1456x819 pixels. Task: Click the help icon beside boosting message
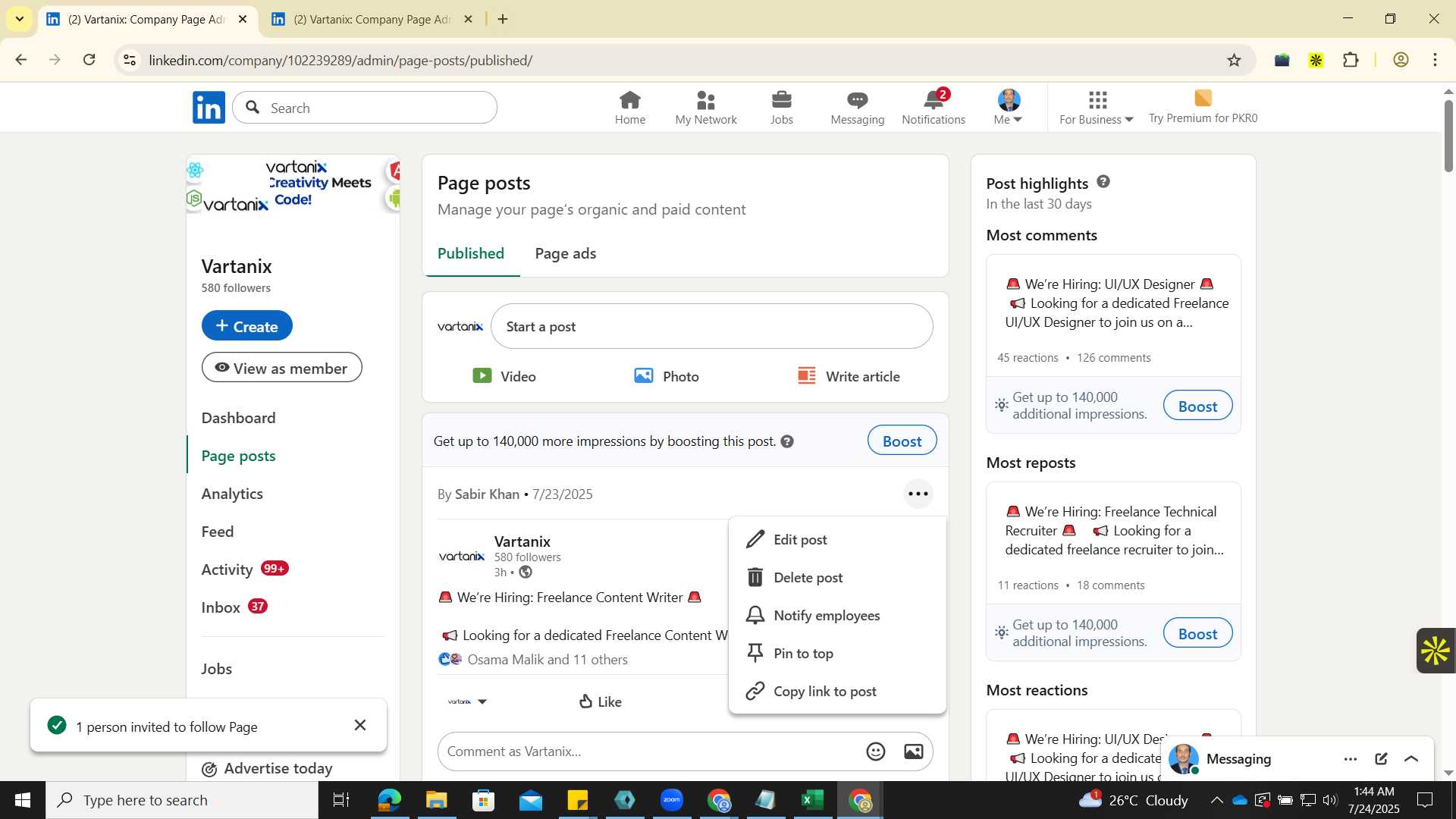click(x=787, y=441)
